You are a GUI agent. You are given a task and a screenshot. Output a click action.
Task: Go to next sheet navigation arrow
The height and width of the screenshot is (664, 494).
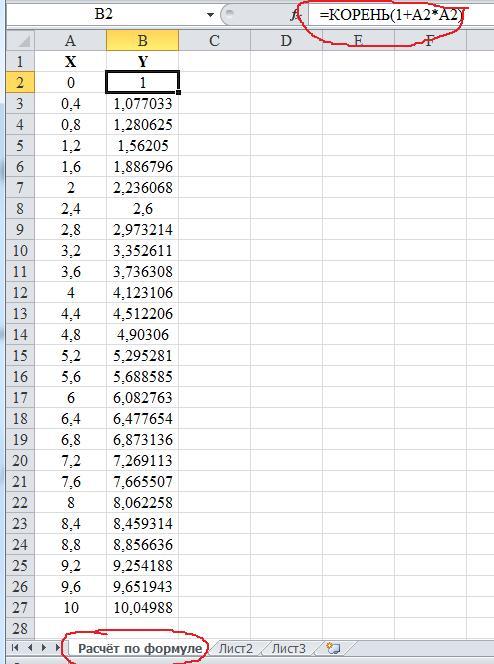coord(44,647)
